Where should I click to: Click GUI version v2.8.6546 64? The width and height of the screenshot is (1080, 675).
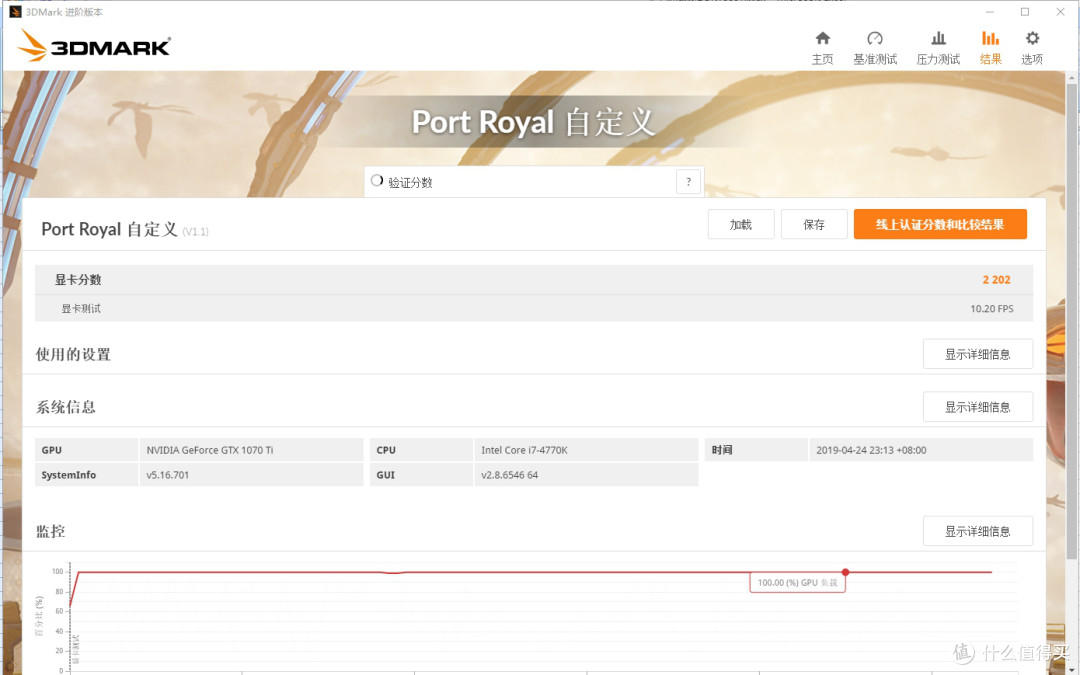(510, 475)
